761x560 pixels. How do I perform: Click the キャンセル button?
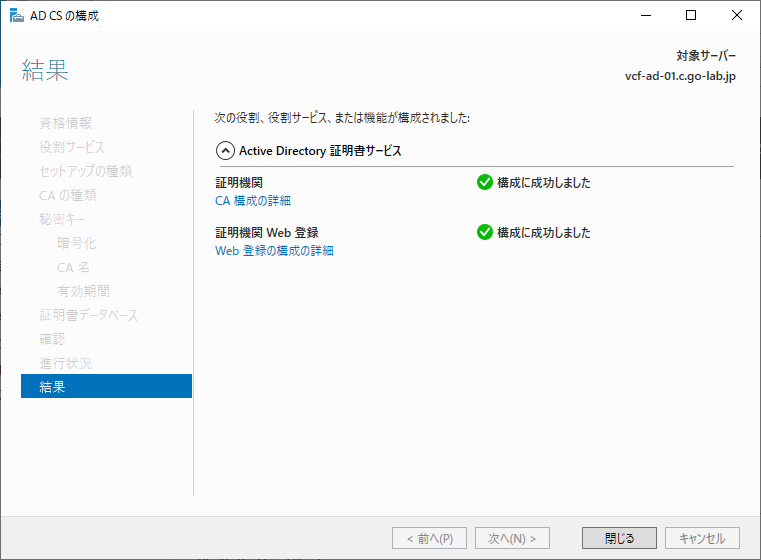(702, 538)
